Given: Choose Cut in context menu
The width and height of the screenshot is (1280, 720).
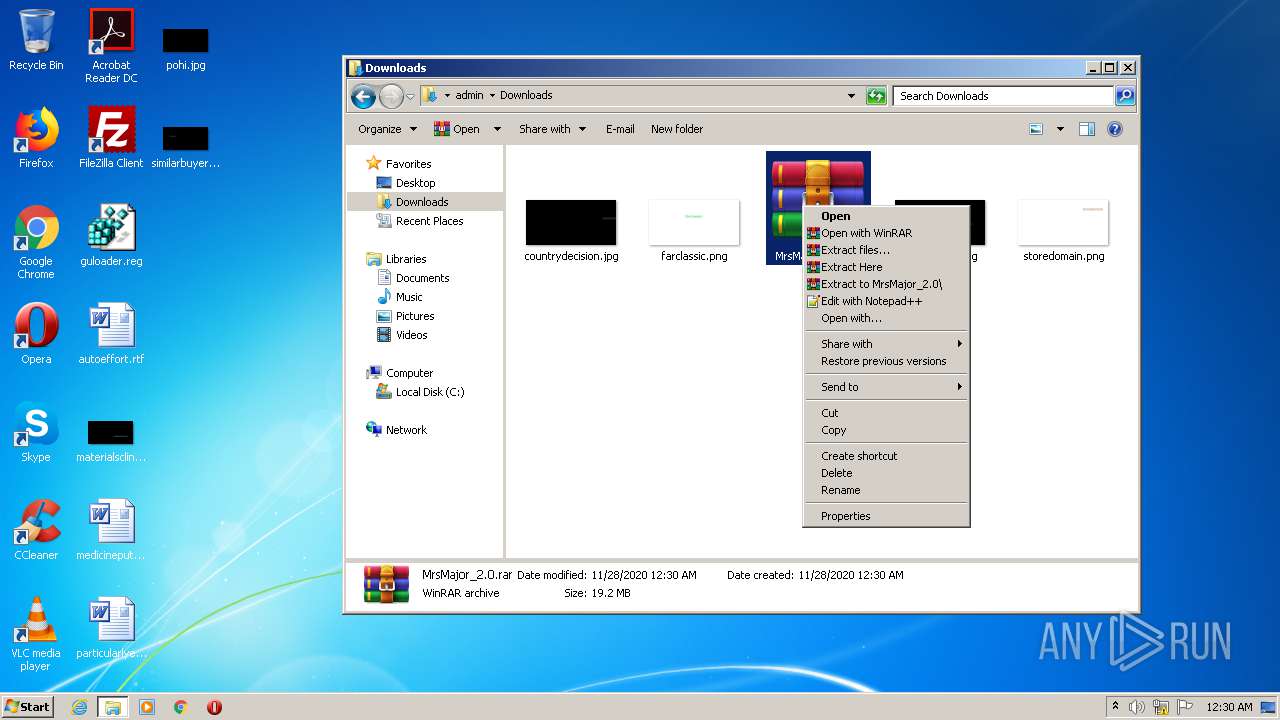Looking at the screenshot, I should [x=886, y=413].
